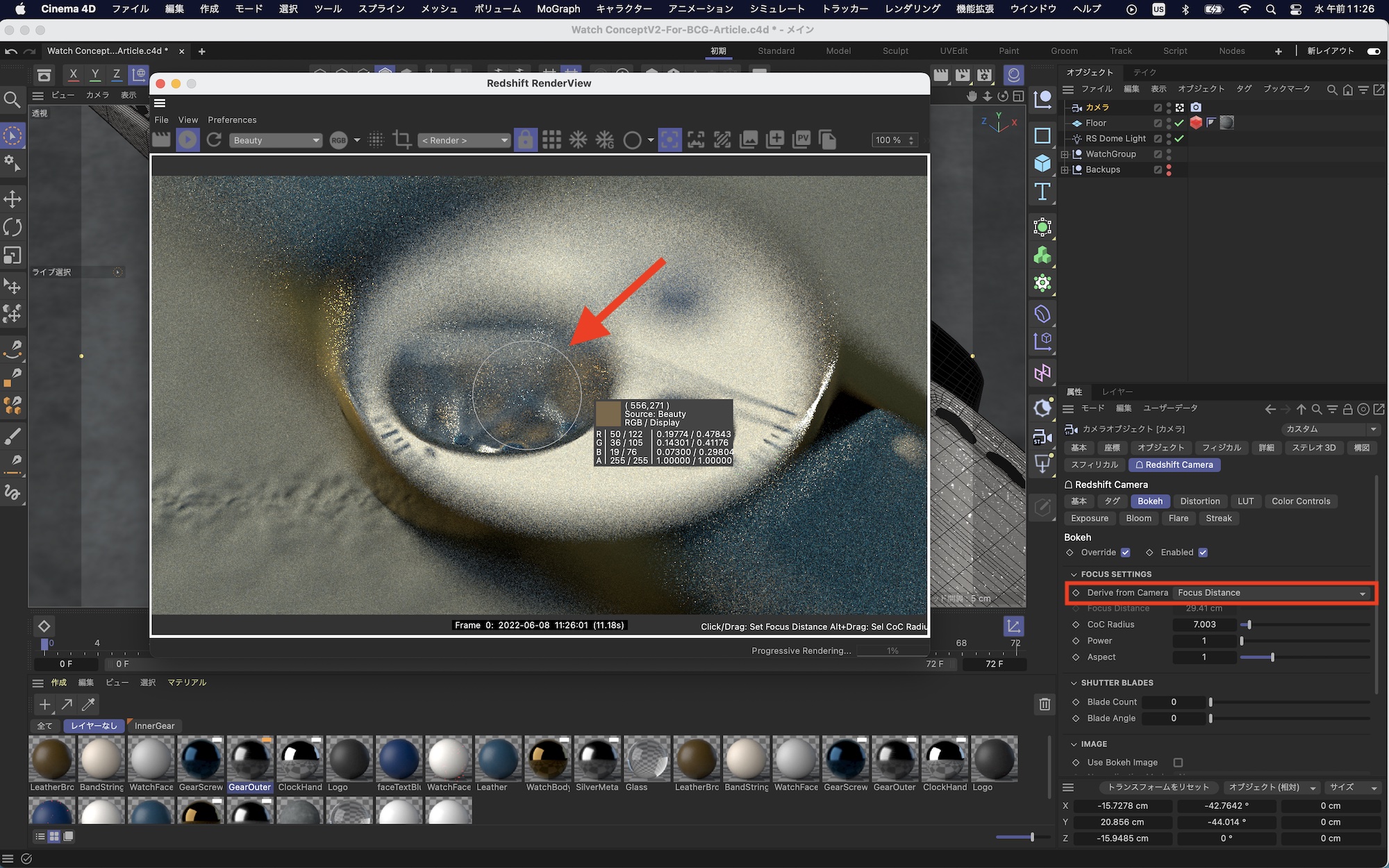The height and width of the screenshot is (868, 1389).
Task: Select the Rotate tool in left toolbar
Action: coord(13,227)
